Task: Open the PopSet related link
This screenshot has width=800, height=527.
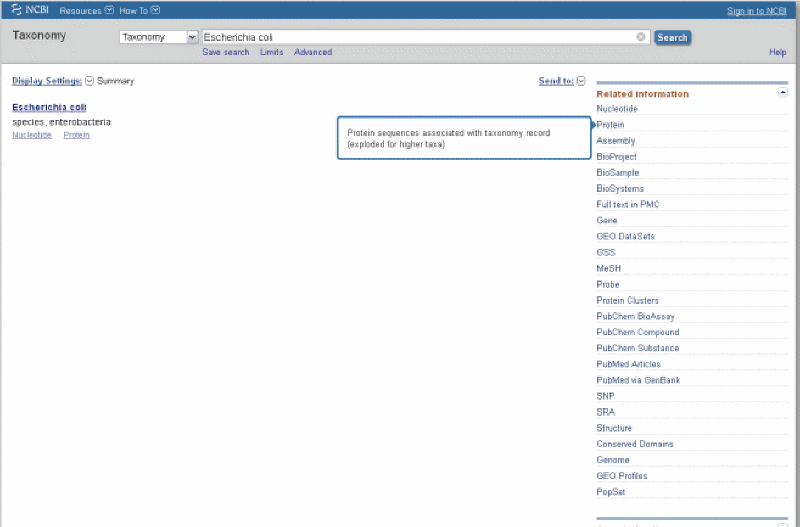Action: 611,492
